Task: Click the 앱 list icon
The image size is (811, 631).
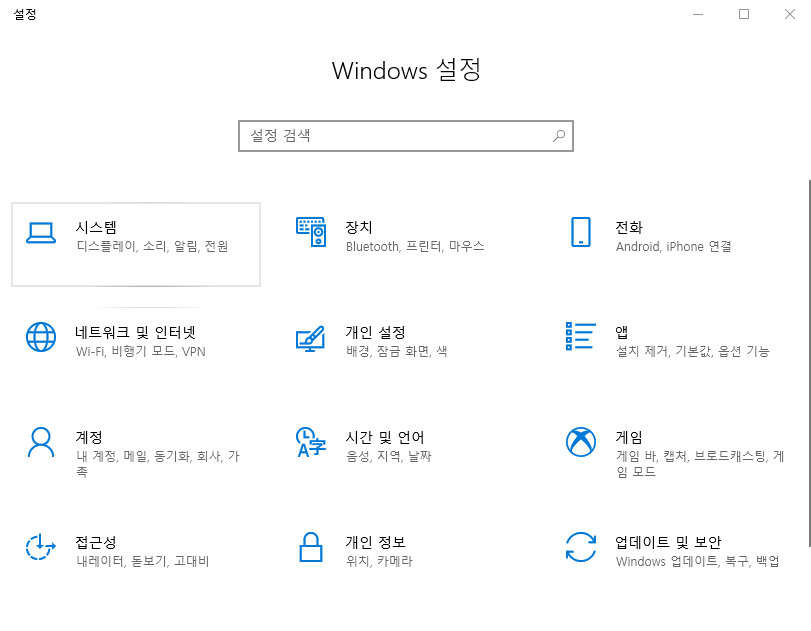Action: 581,336
